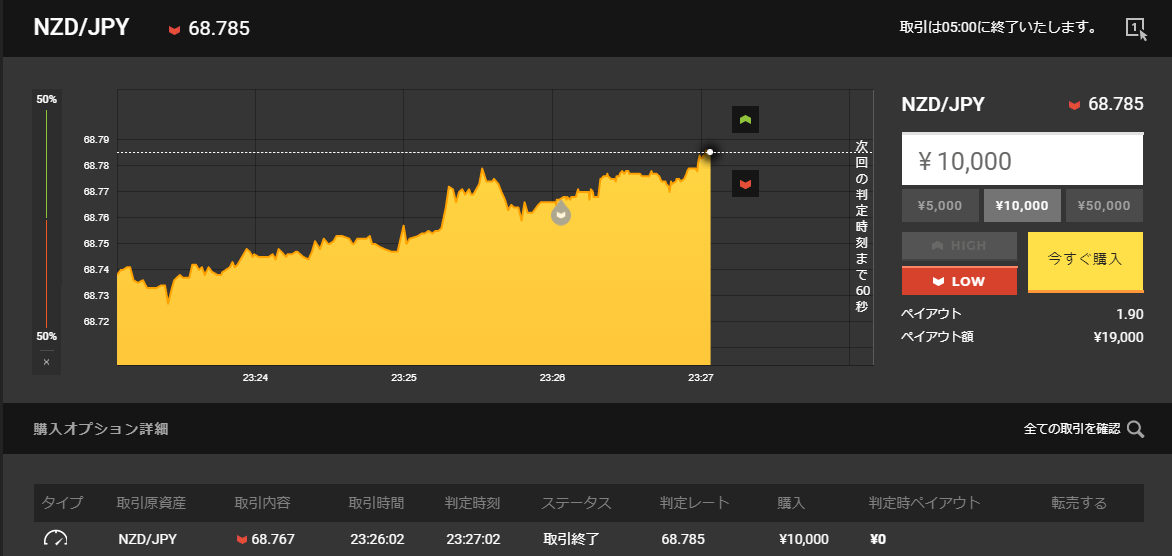This screenshot has width=1172, height=556.
Task: Click the 取引内容 column header
Action: coord(262,503)
